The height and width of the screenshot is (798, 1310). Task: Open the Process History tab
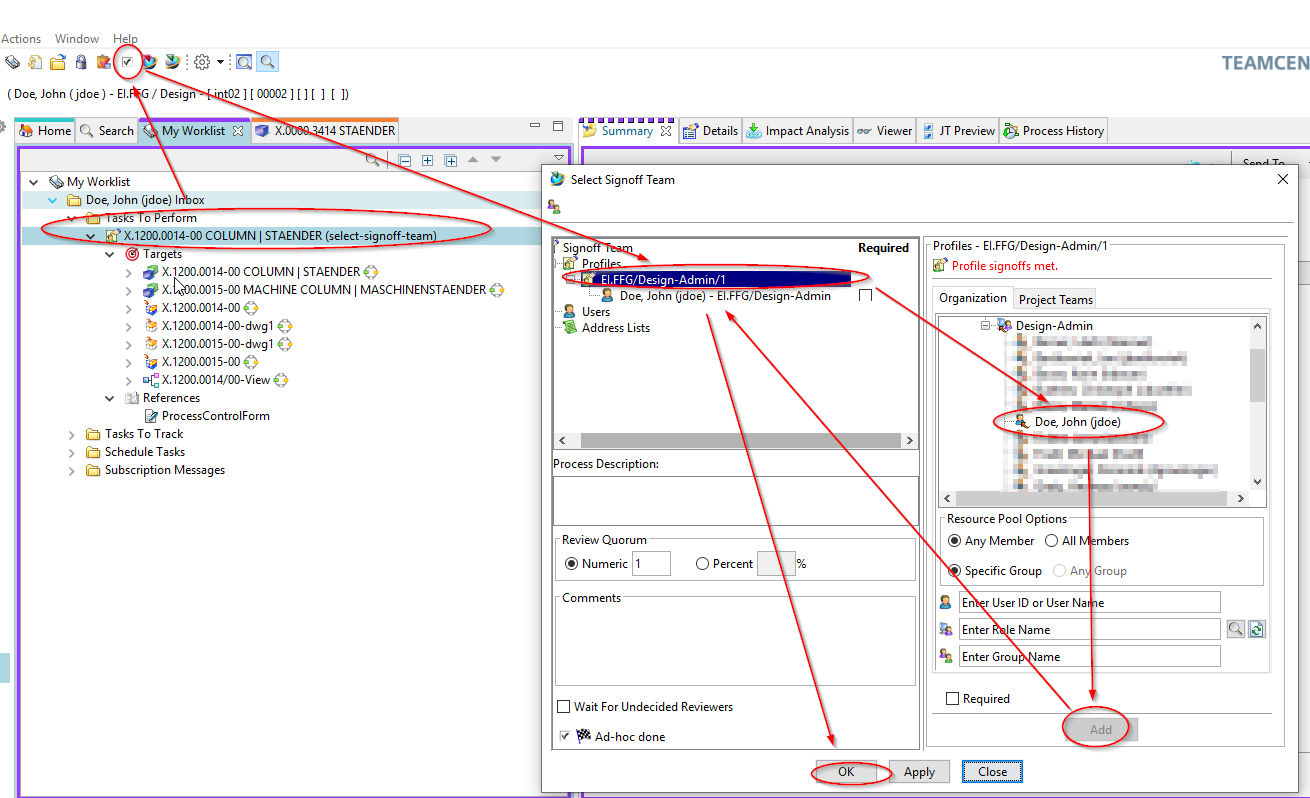coord(1053,131)
